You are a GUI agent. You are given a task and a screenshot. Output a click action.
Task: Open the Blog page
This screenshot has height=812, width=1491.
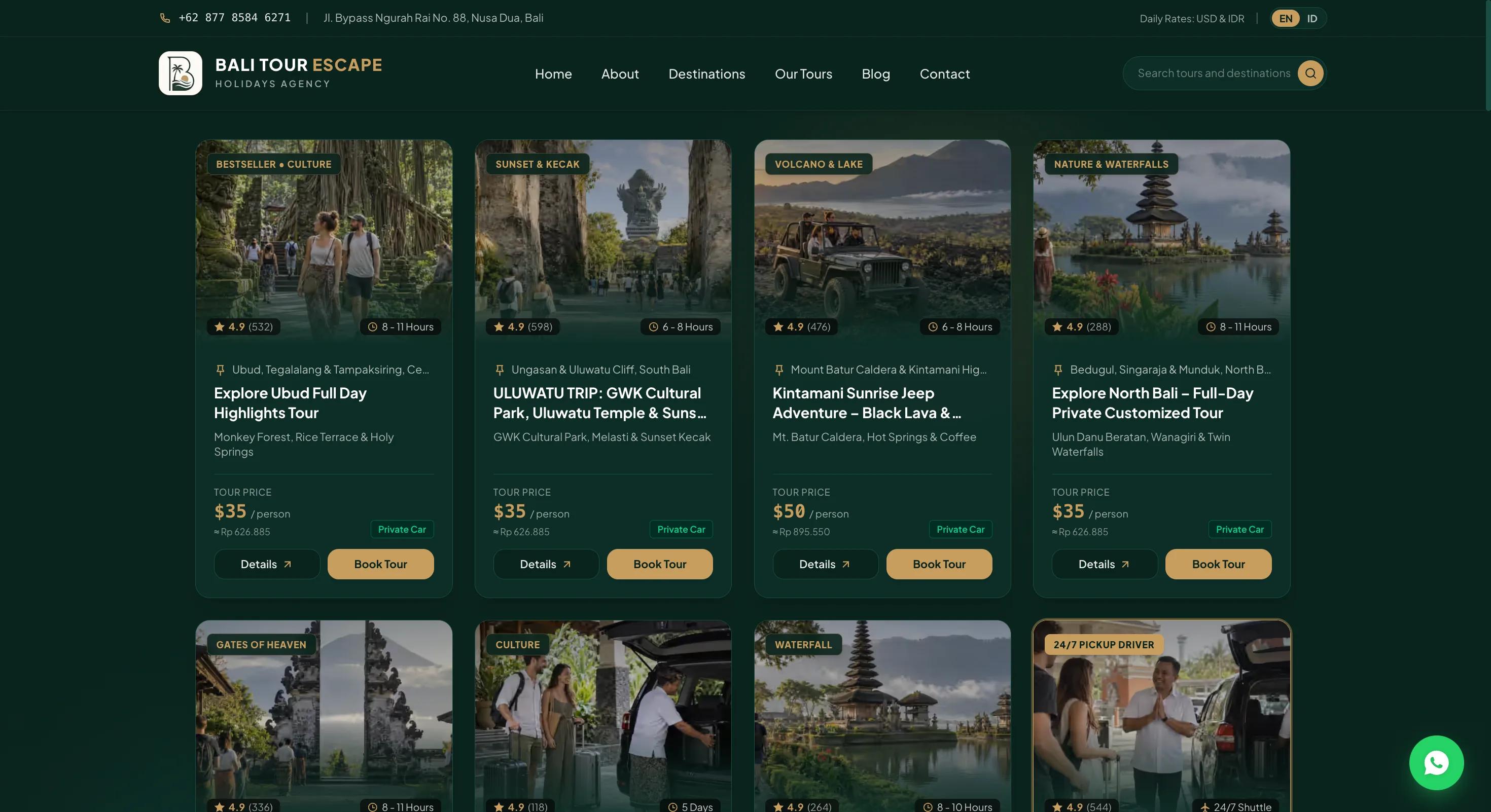pyautogui.click(x=875, y=74)
